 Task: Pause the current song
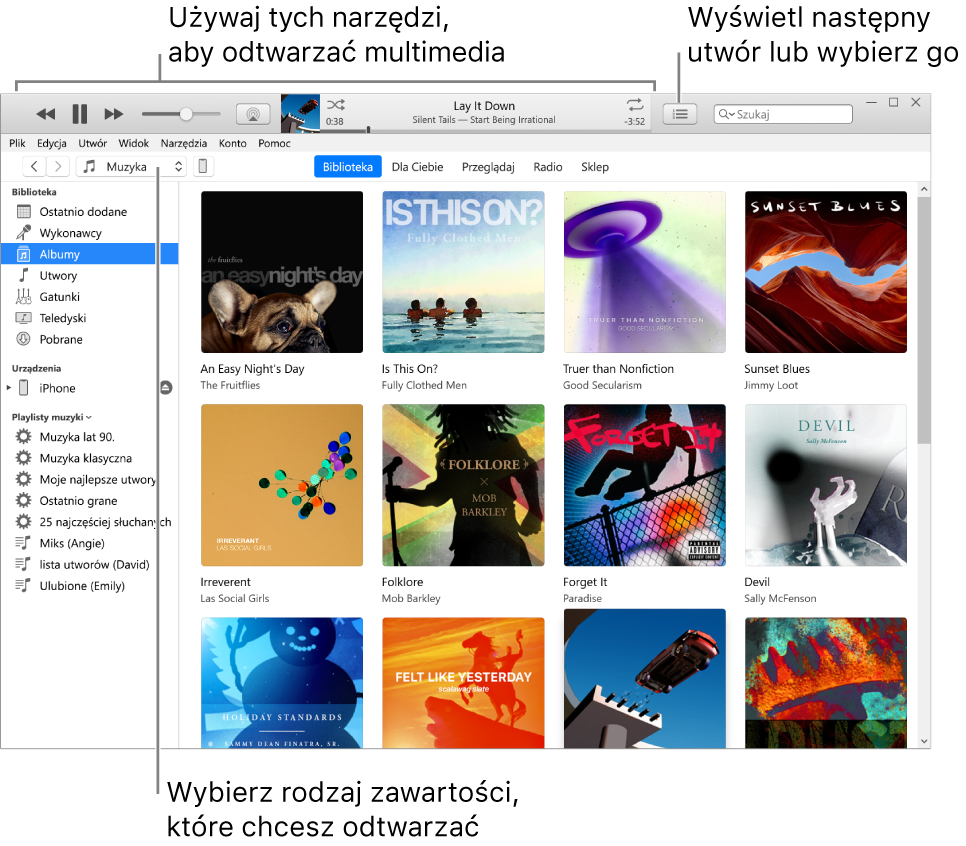[x=79, y=114]
